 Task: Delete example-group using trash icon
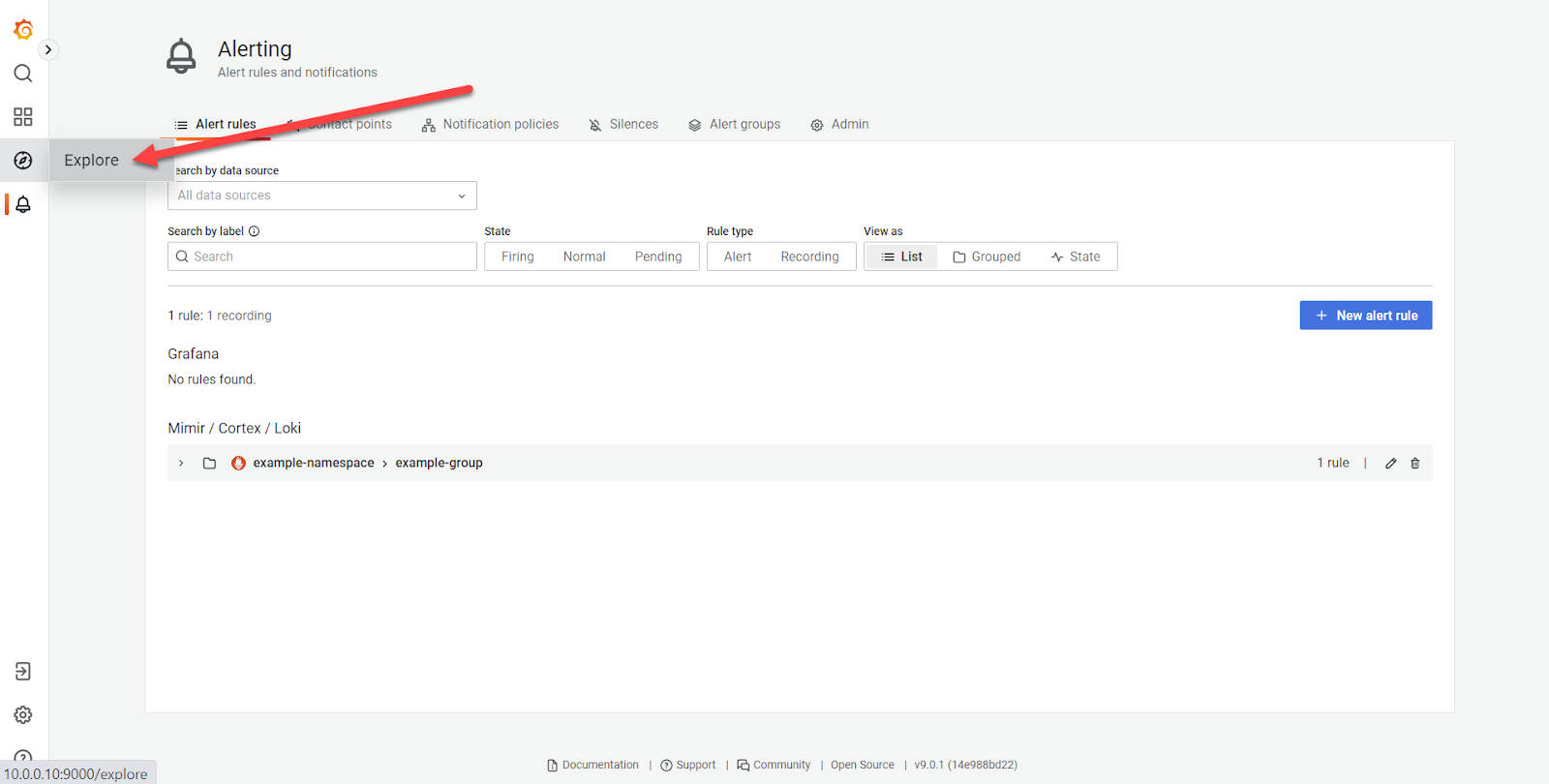click(1414, 464)
